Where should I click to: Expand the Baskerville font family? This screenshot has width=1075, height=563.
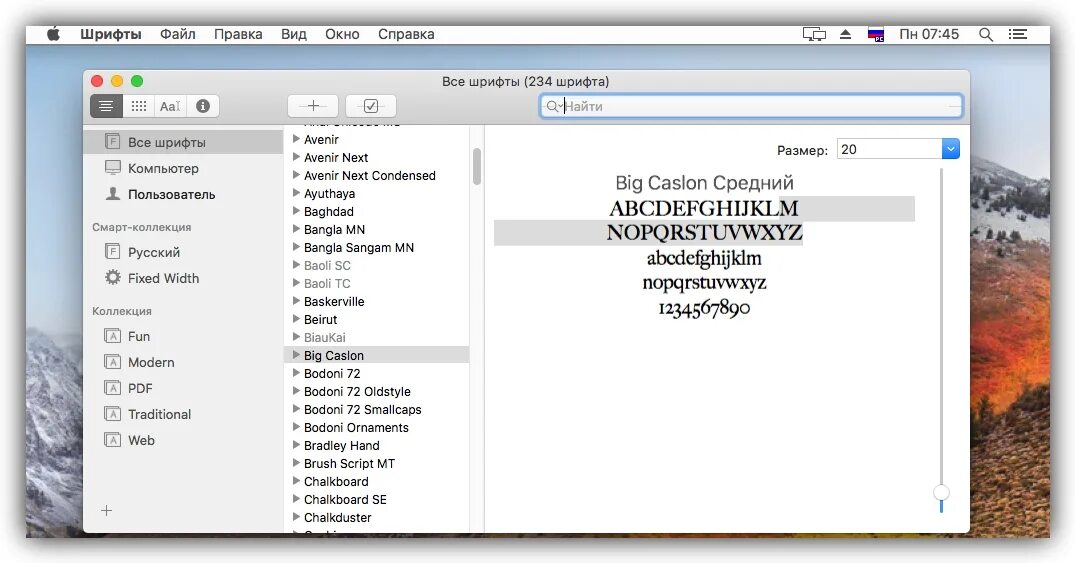pyautogui.click(x=296, y=300)
